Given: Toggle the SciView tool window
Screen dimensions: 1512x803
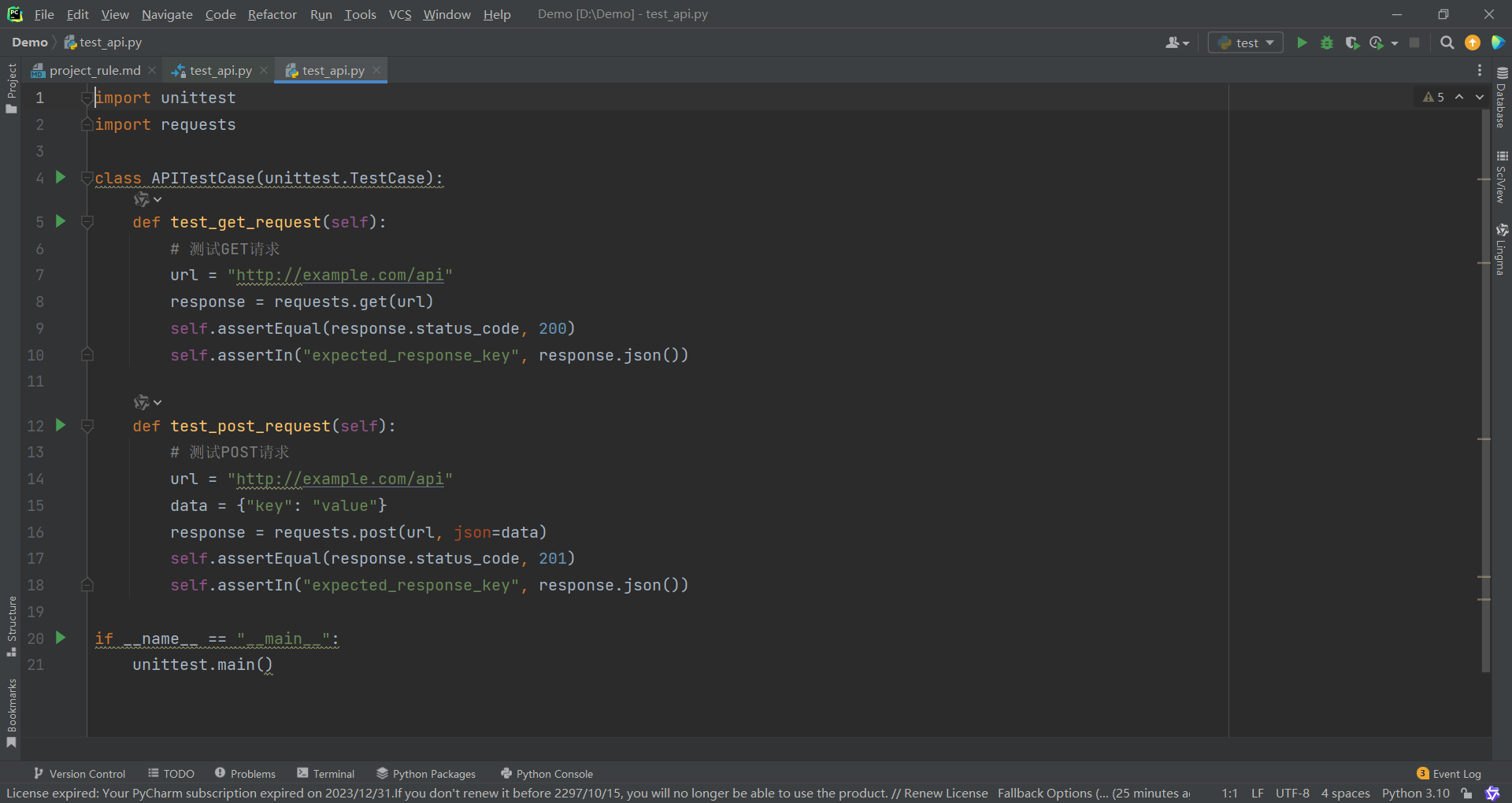Looking at the screenshot, I should (1502, 177).
